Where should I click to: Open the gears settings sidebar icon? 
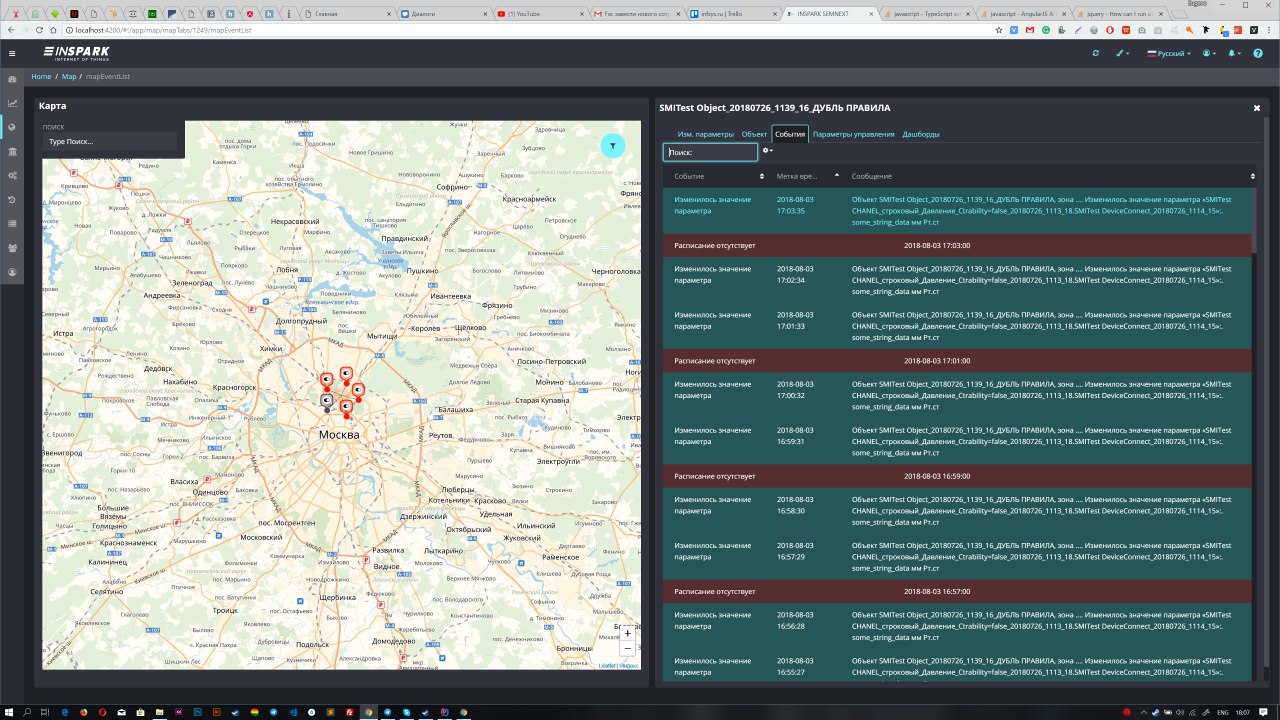[12, 176]
